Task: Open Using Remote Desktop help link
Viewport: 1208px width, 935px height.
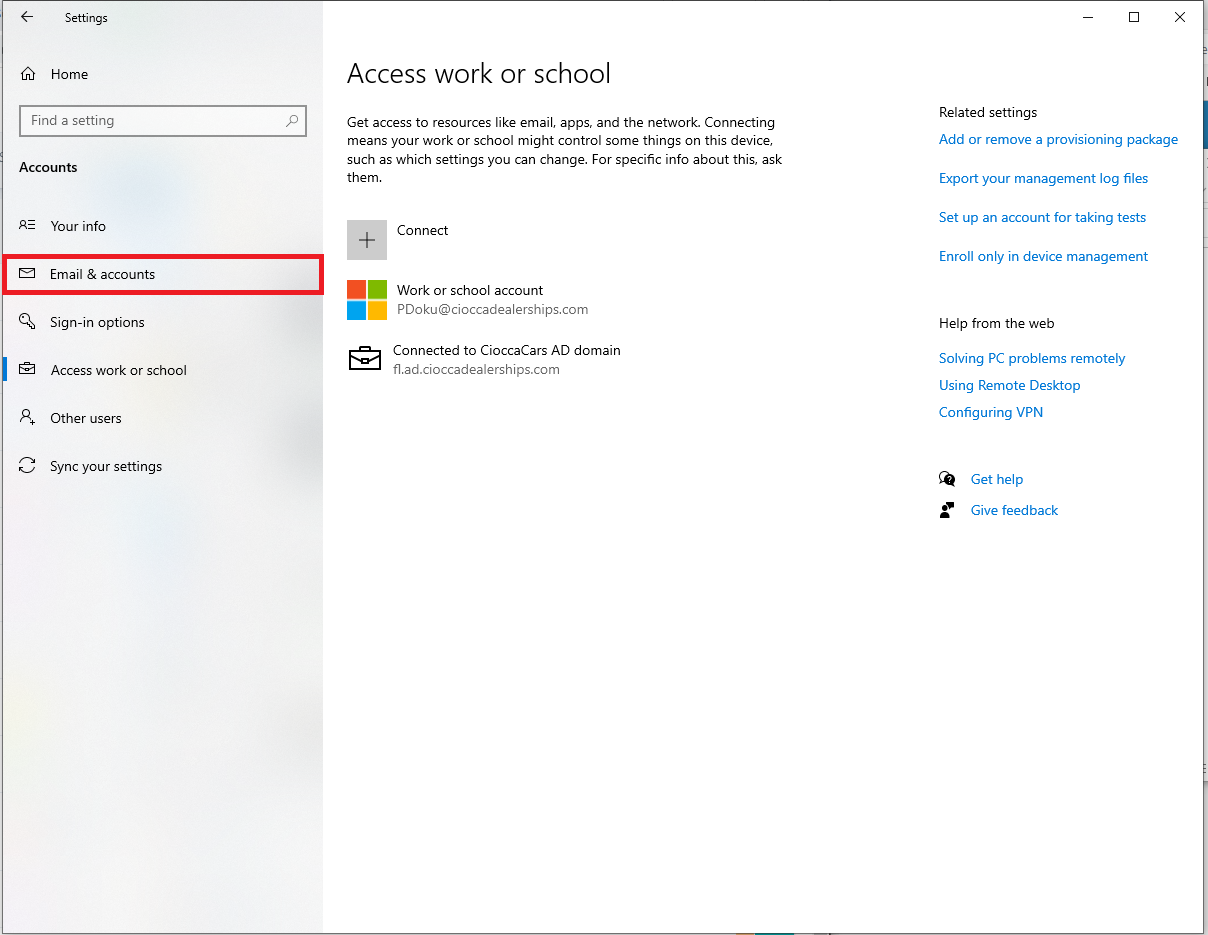Action: (1009, 385)
